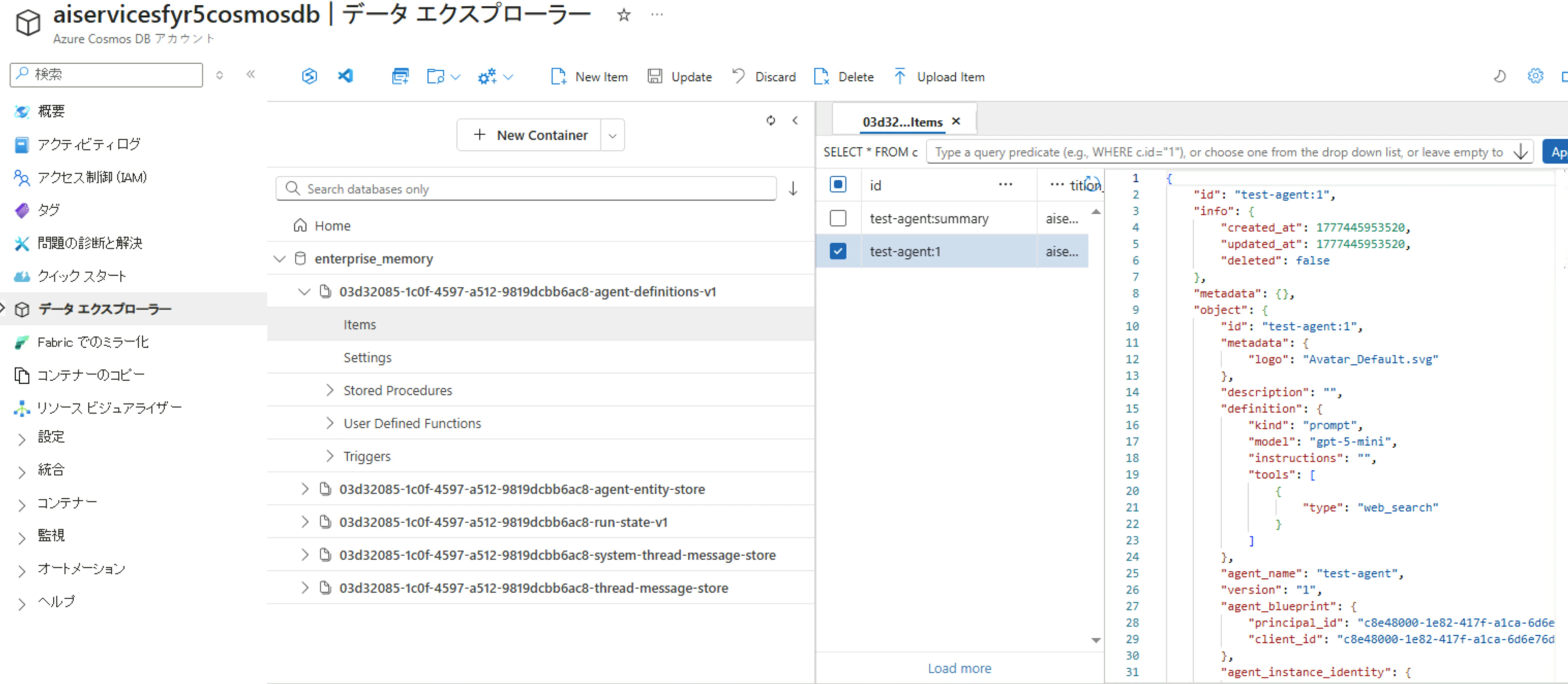Viewport: 1568px width, 684px height.
Task: Save changes with the Update button
Action: (679, 77)
